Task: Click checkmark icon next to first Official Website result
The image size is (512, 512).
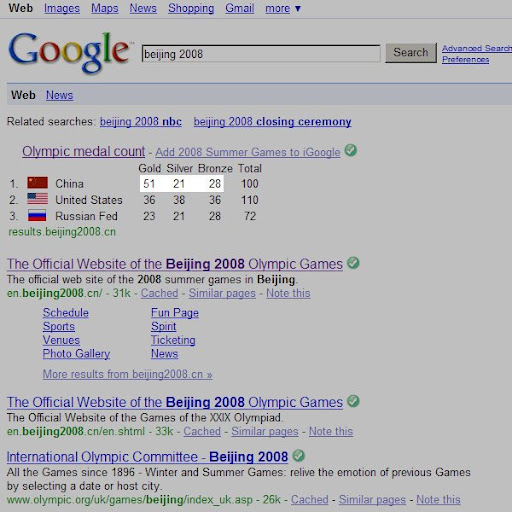Action: pos(353,263)
